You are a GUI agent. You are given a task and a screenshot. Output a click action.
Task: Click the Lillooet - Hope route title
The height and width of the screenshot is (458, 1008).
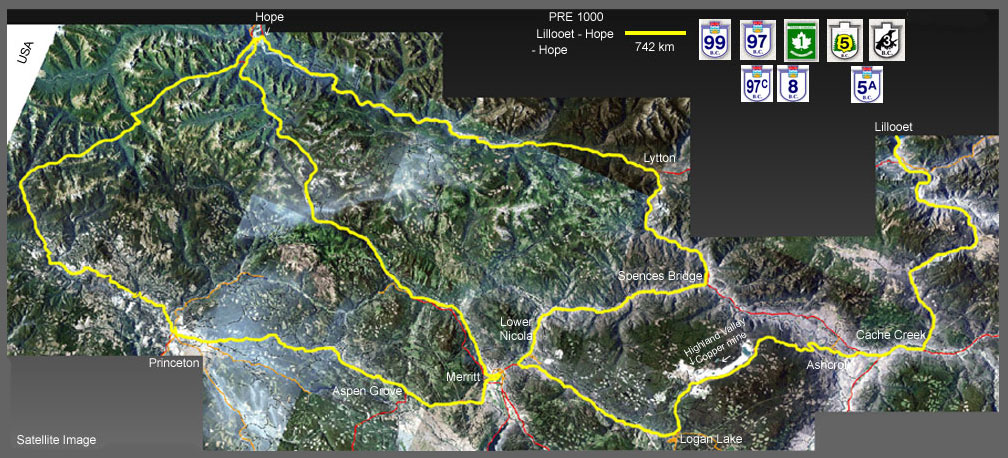pyautogui.click(x=575, y=33)
